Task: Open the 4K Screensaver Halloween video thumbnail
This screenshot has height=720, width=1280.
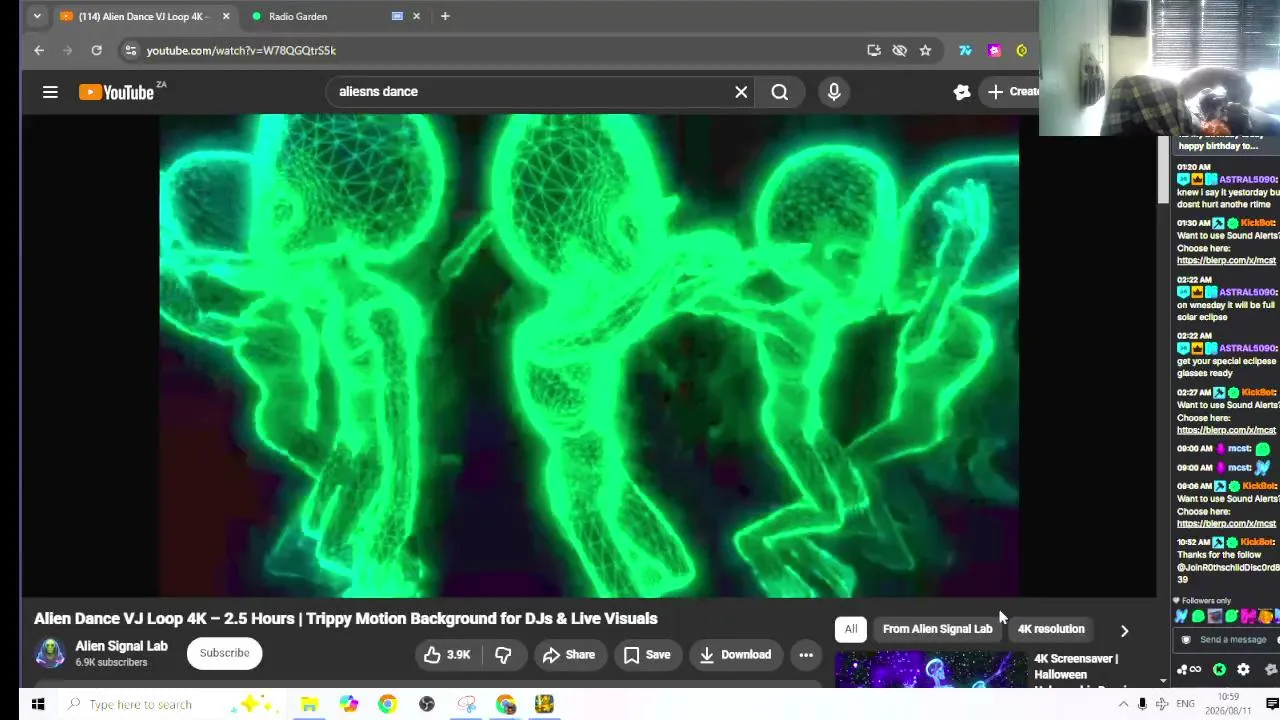Action: click(x=930, y=670)
